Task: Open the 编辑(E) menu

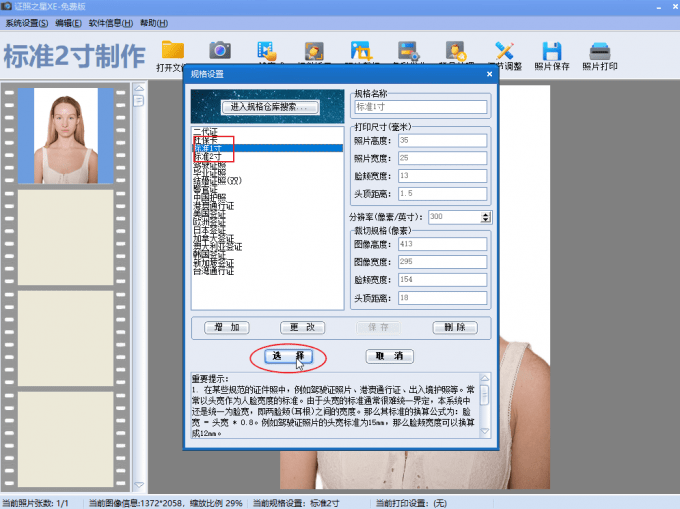Action: point(68,23)
